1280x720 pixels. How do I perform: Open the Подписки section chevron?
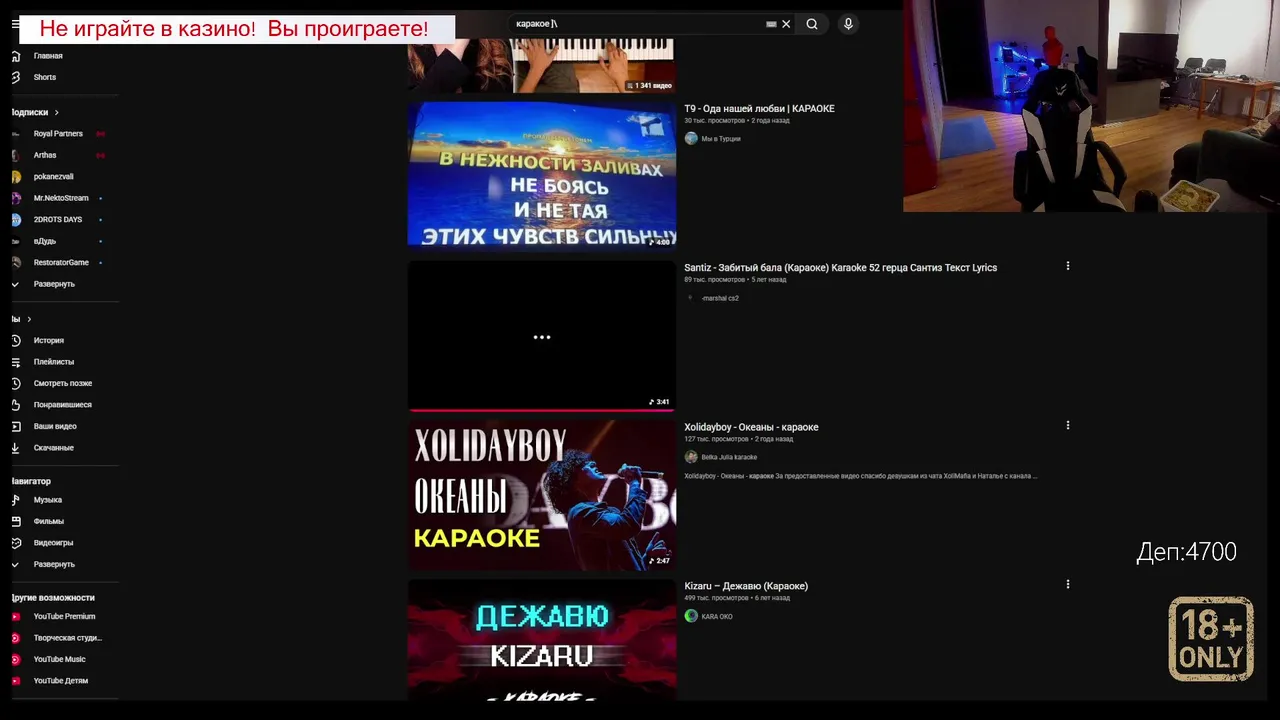click(x=57, y=112)
